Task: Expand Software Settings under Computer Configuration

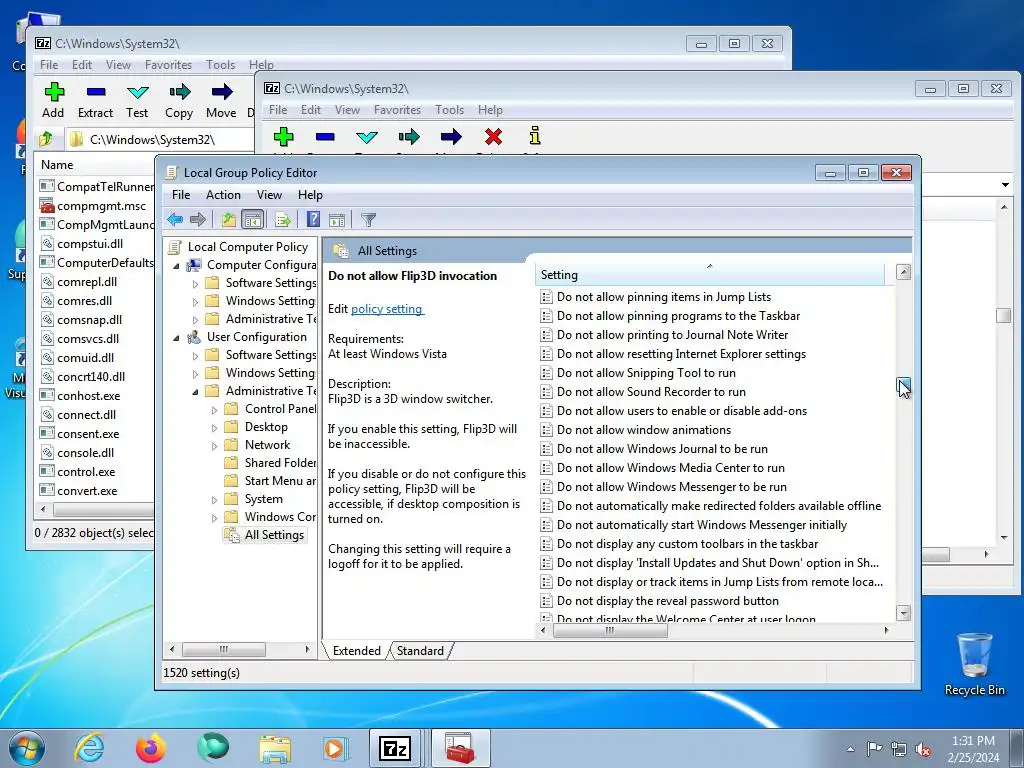Action: point(195,284)
